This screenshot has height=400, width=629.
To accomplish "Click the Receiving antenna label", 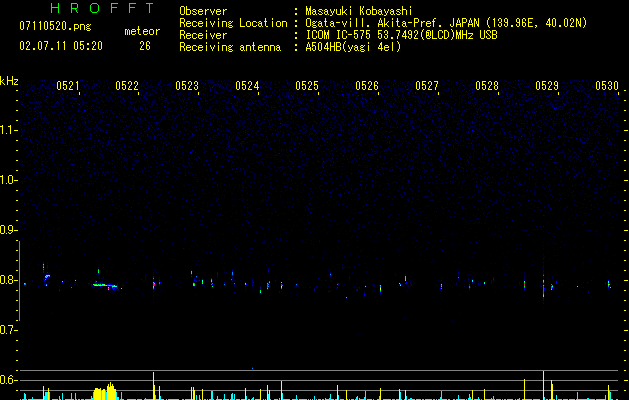I will (x=230, y=47).
